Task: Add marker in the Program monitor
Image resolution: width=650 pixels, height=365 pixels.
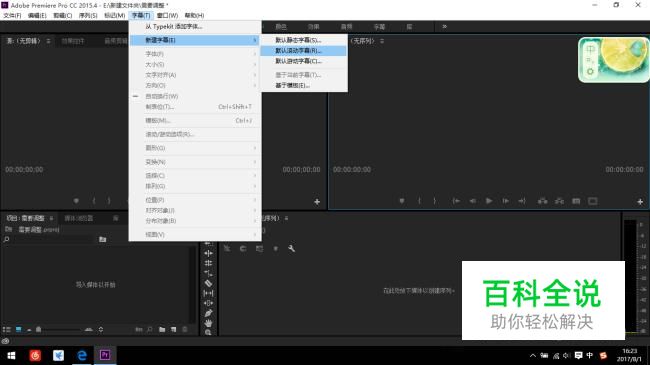Action: pos(402,201)
